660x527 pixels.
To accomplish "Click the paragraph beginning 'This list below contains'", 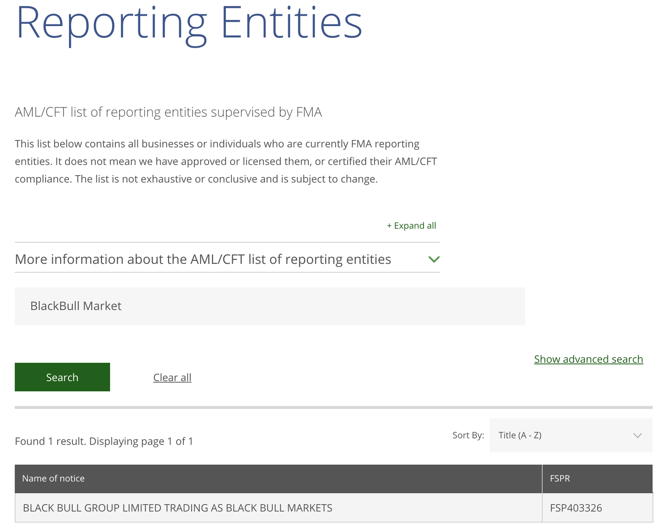I will click(x=226, y=162).
